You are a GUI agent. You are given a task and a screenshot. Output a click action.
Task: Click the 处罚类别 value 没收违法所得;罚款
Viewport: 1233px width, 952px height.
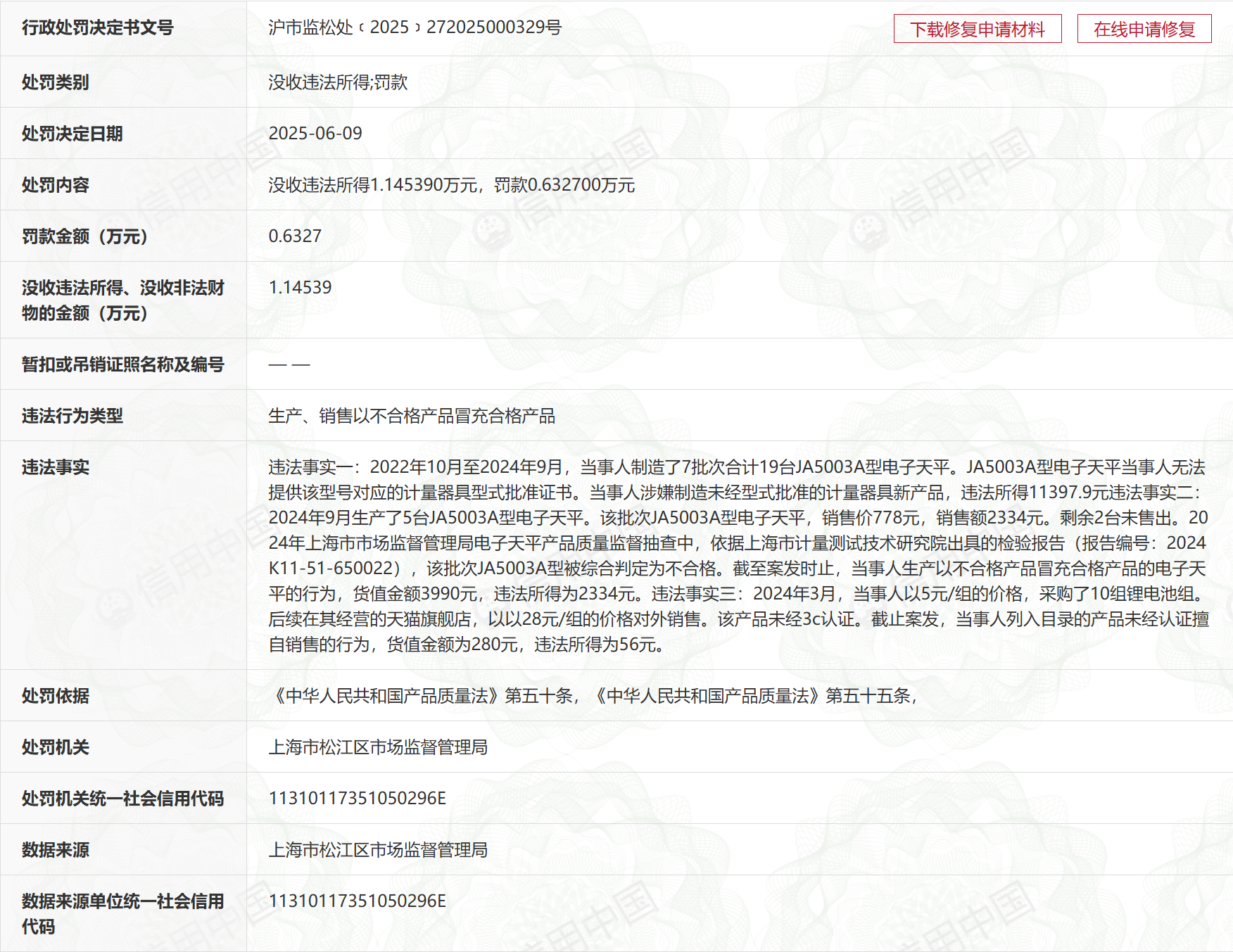338,82
